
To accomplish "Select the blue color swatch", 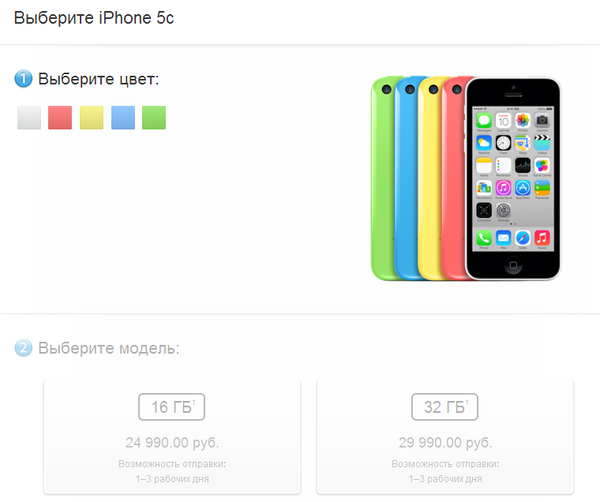I will tap(123, 117).
